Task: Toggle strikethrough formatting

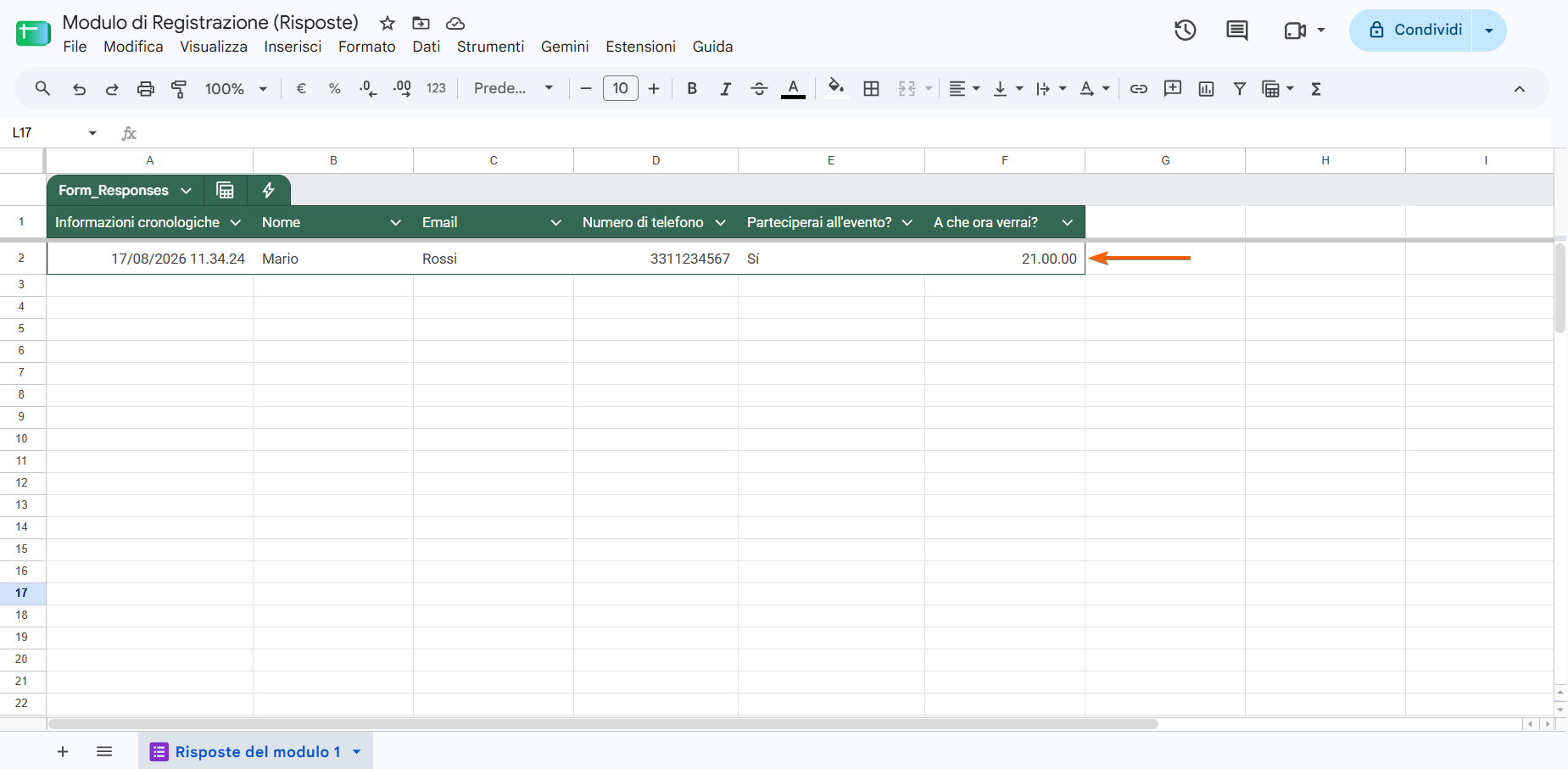Action: tap(759, 88)
